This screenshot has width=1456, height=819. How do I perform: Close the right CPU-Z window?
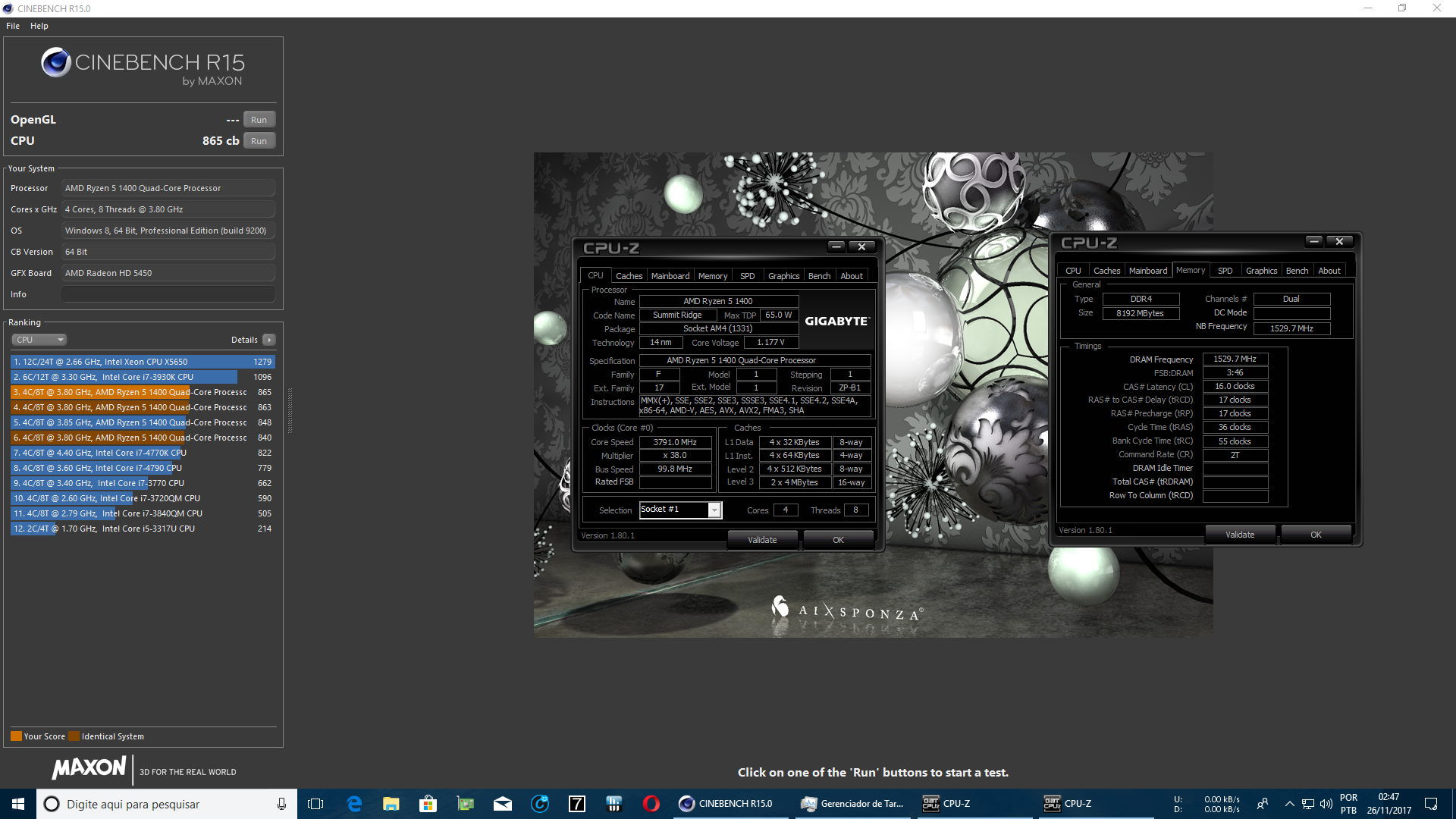pyautogui.click(x=1339, y=241)
